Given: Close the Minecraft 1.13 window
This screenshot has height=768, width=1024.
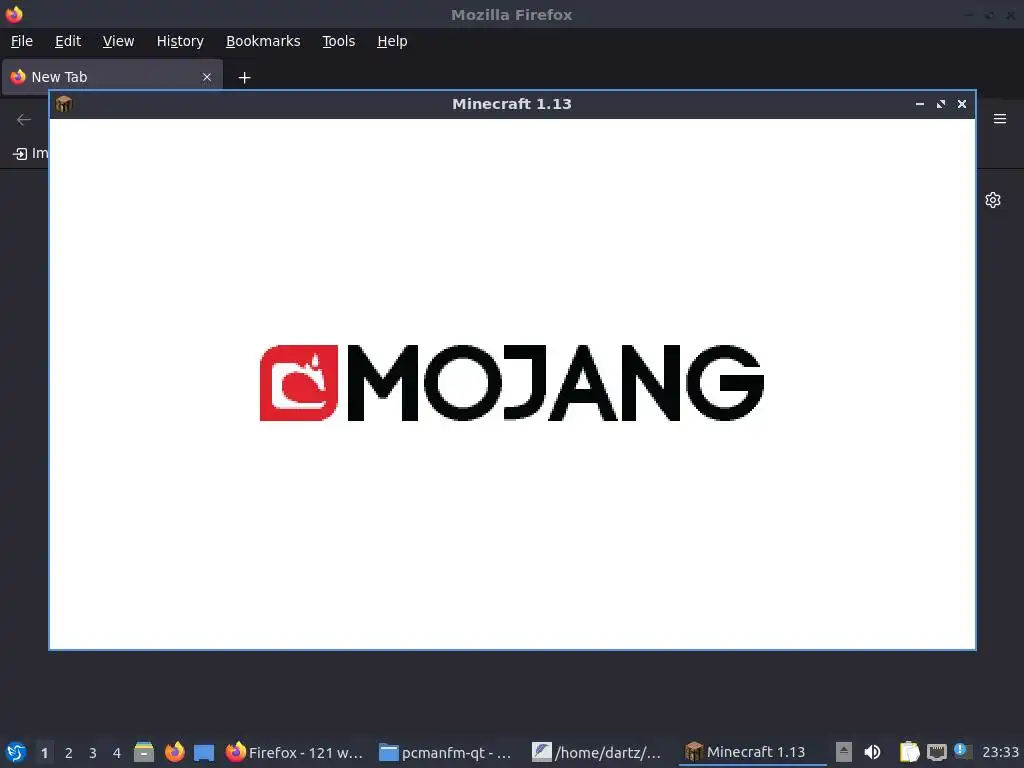Looking at the screenshot, I should click(961, 104).
